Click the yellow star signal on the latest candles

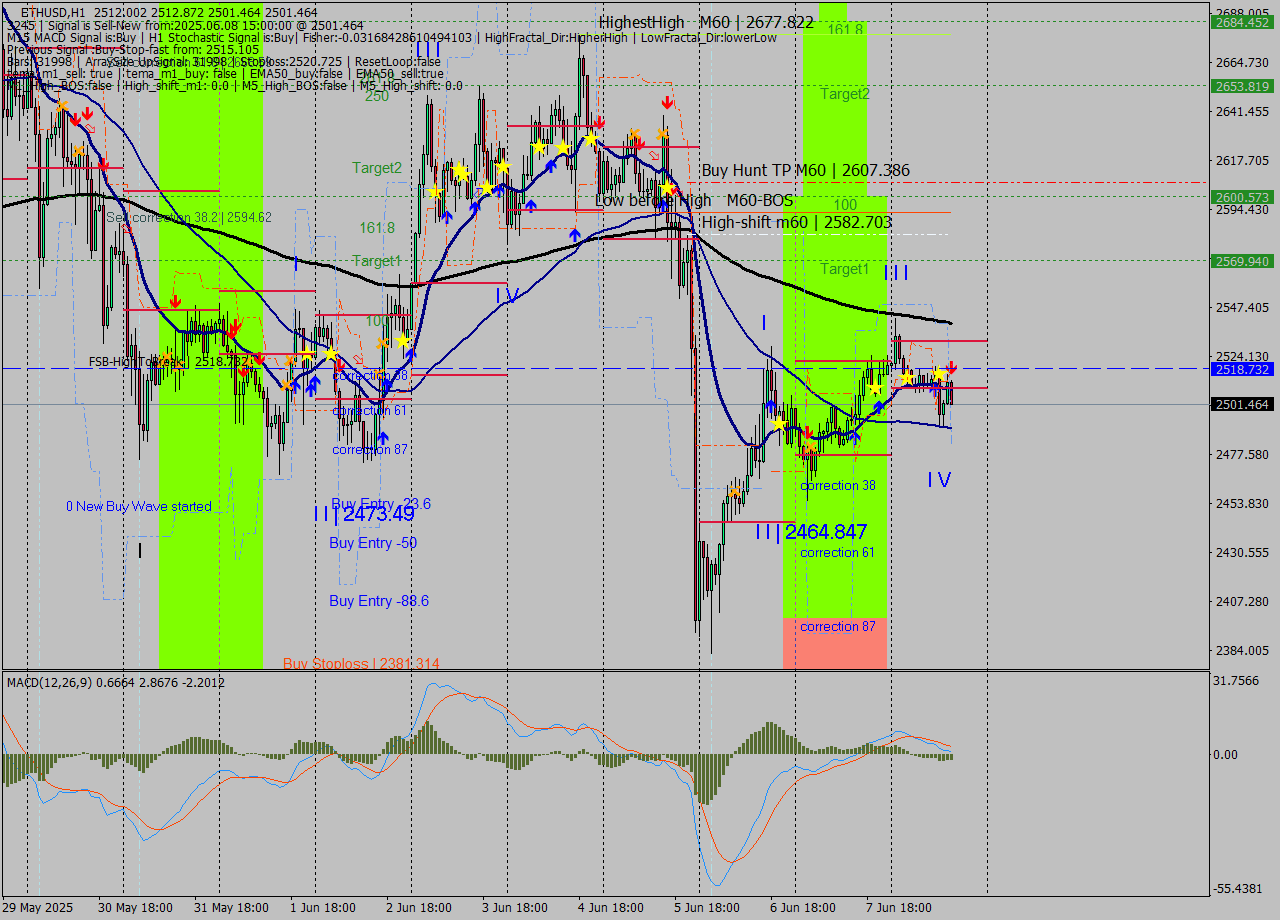[940, 373]
